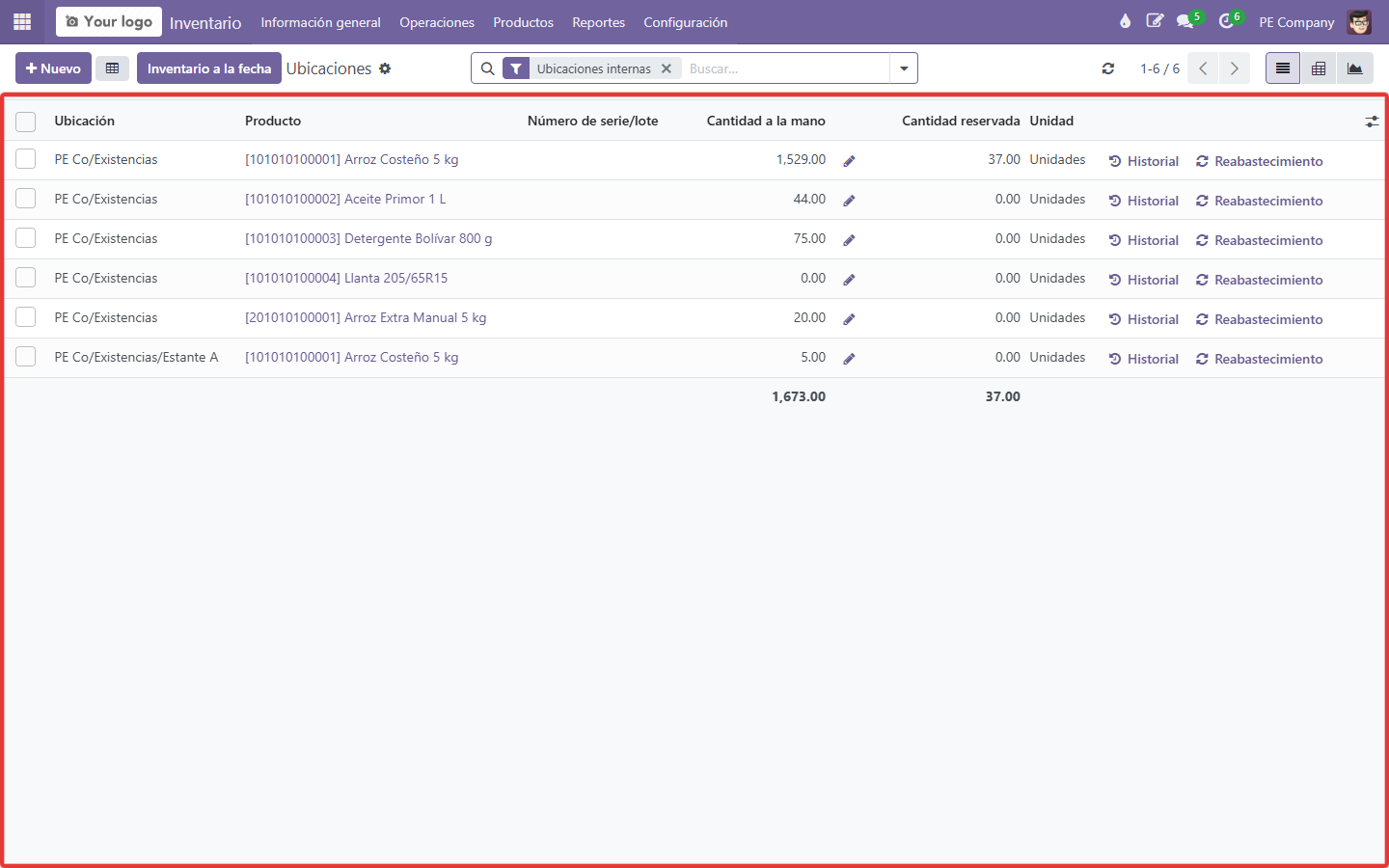Open Historial for Detergente Bolívar 800 g
The width and height of the screenshot is (1389, 868).
[1144, 240]
